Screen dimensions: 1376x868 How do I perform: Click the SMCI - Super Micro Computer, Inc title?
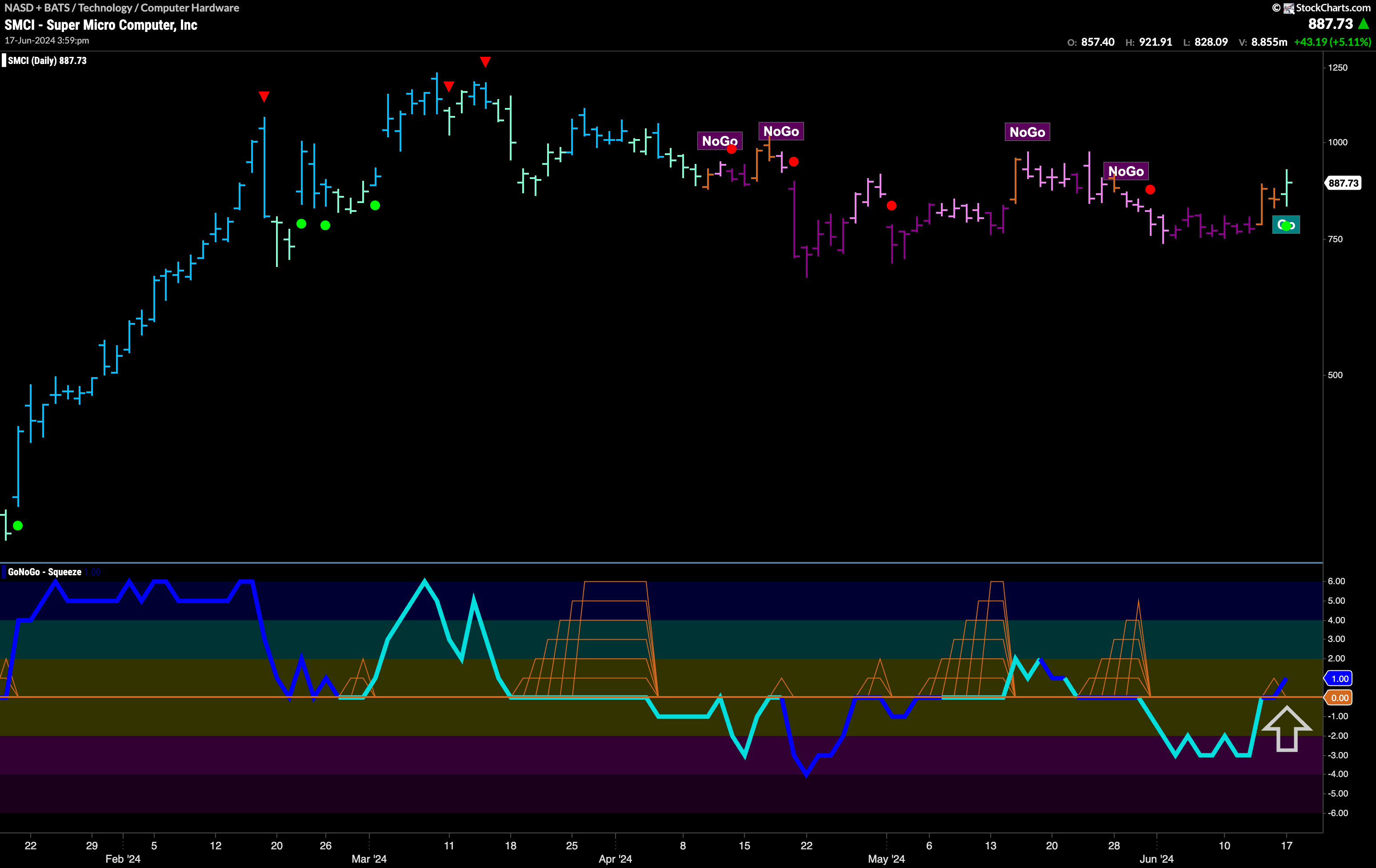(100, 24)
